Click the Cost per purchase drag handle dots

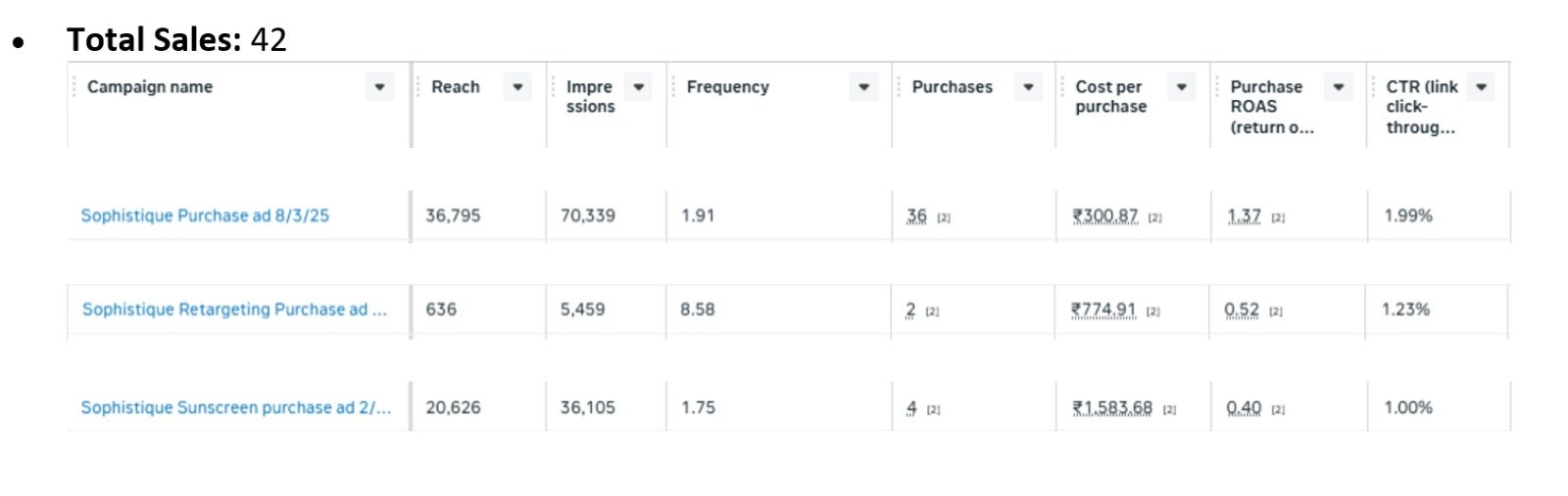pyautogui.click(x=1062, y=87)
